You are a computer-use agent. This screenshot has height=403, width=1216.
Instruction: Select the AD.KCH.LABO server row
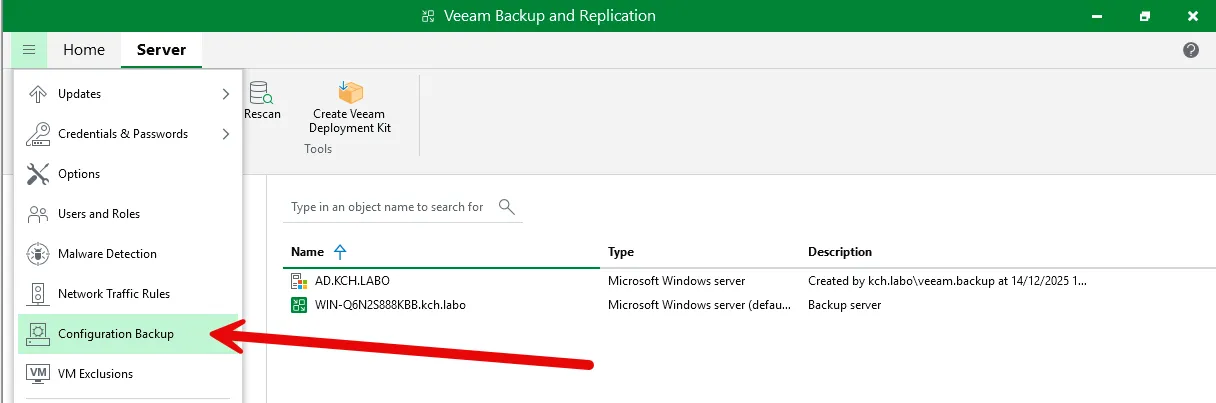click(338, 281)
